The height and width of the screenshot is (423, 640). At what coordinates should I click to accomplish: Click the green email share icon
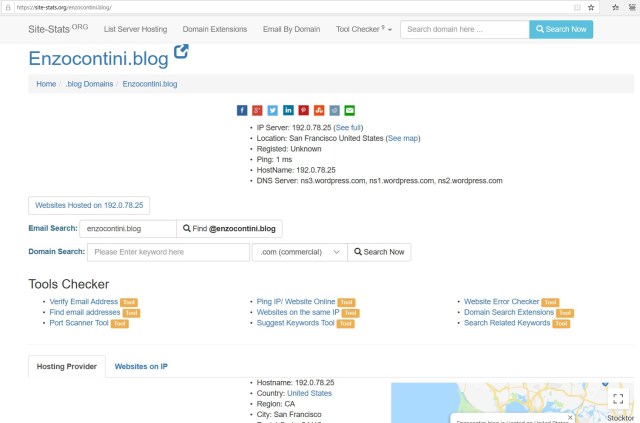coord(349,110)
